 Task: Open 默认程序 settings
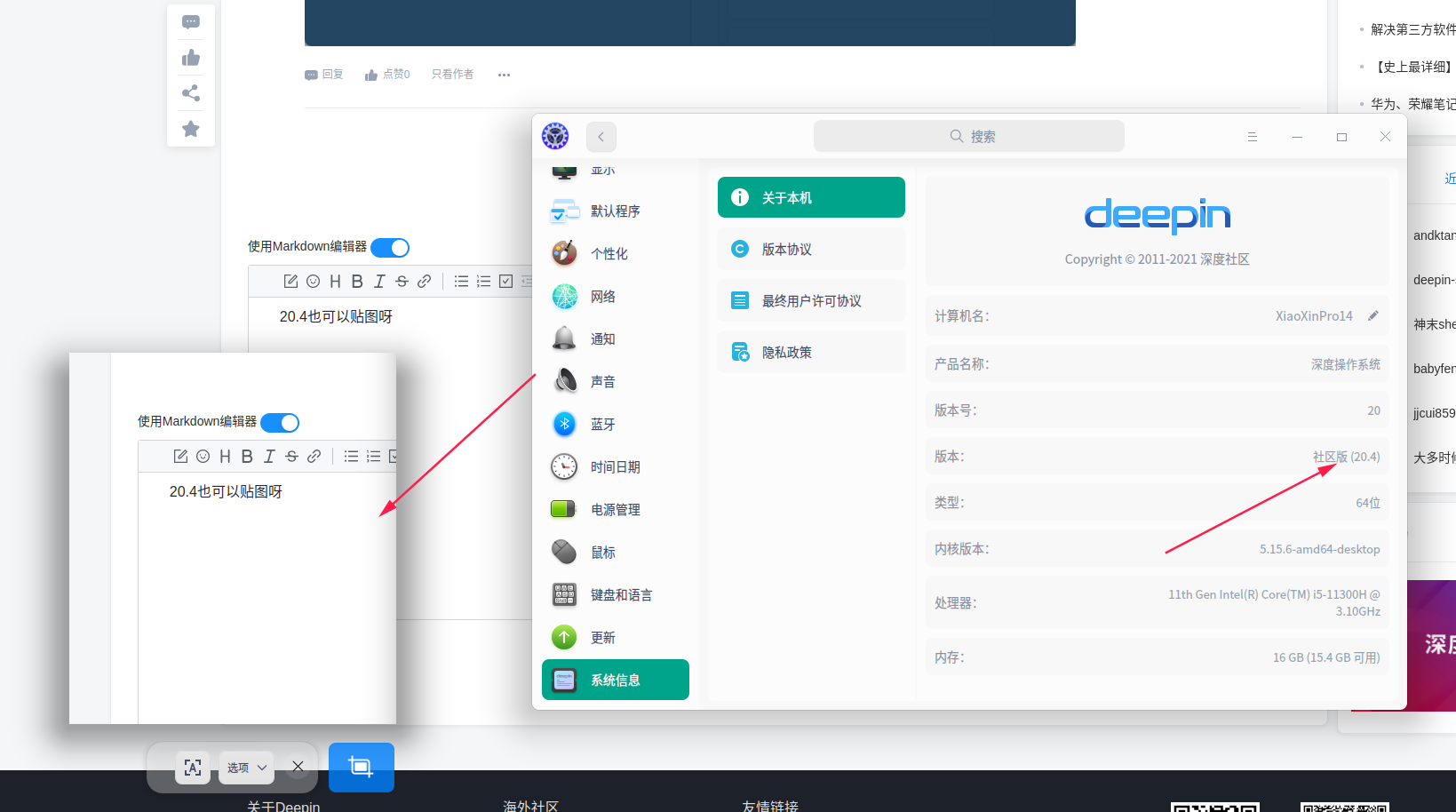tap(616, 211)
